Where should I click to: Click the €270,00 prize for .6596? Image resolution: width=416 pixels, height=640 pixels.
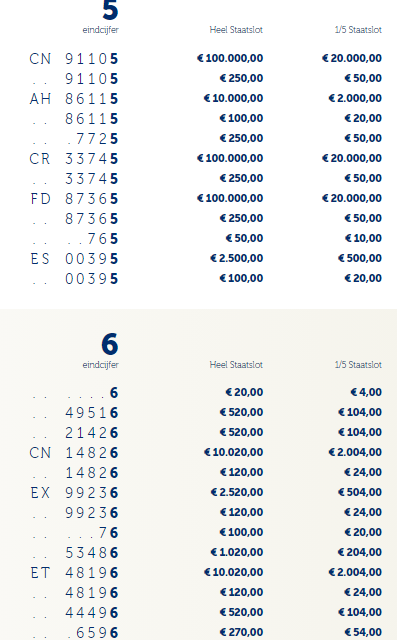241,632
